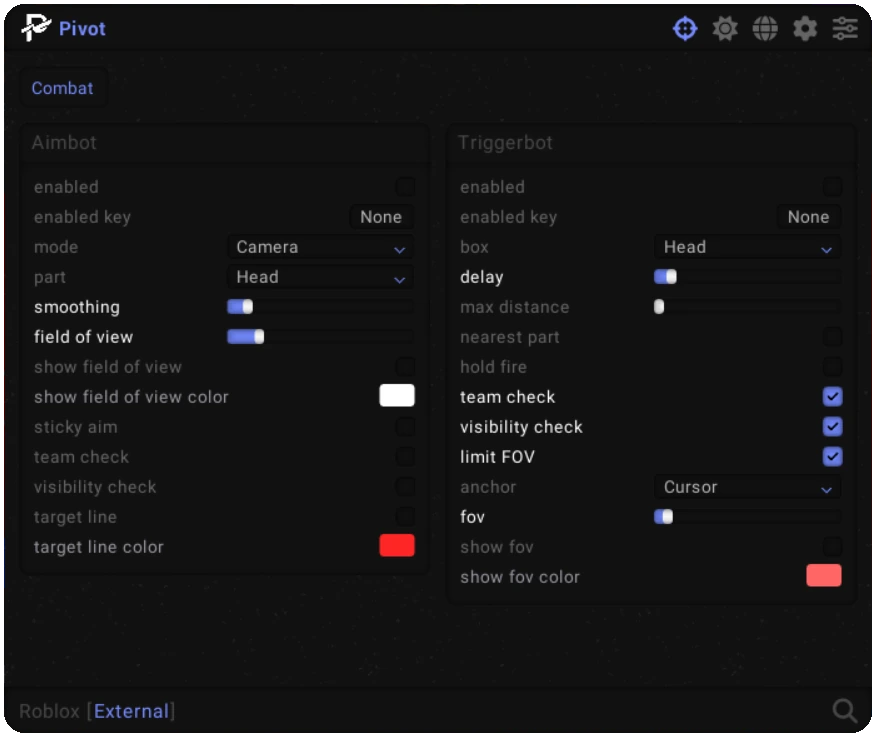Screen dimensions: 876x737
Task: Adjust the Triggerbot fov slider
Action: 748,517
